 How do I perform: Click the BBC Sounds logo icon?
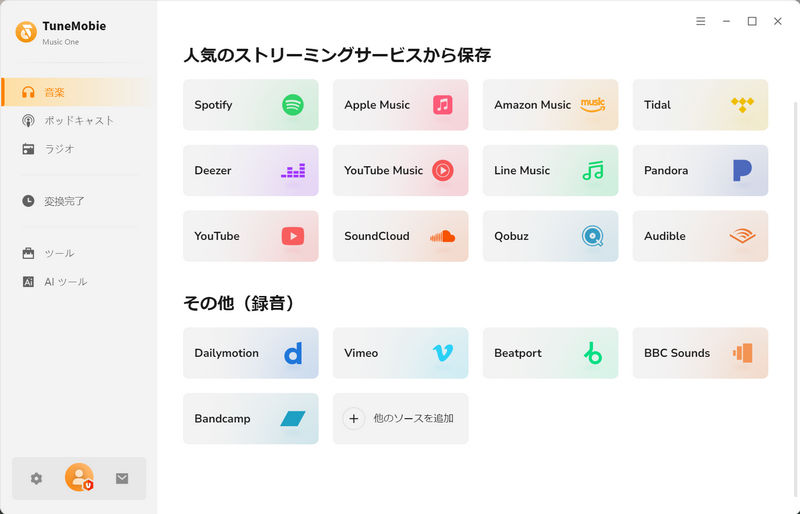tap(742, 353)
